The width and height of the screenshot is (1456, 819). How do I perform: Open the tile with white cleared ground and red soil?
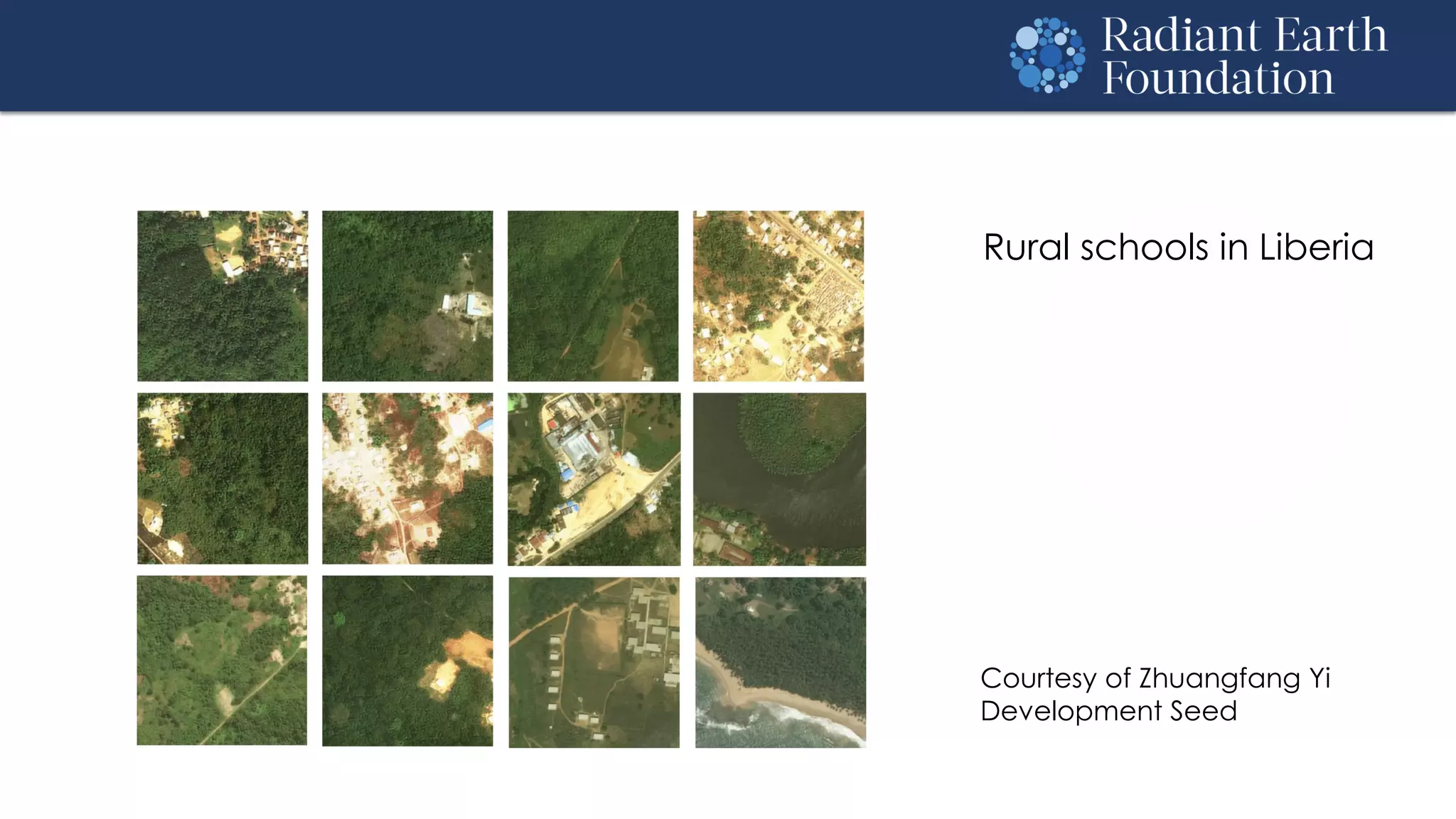pyautogui.click(x=407, y=478)
